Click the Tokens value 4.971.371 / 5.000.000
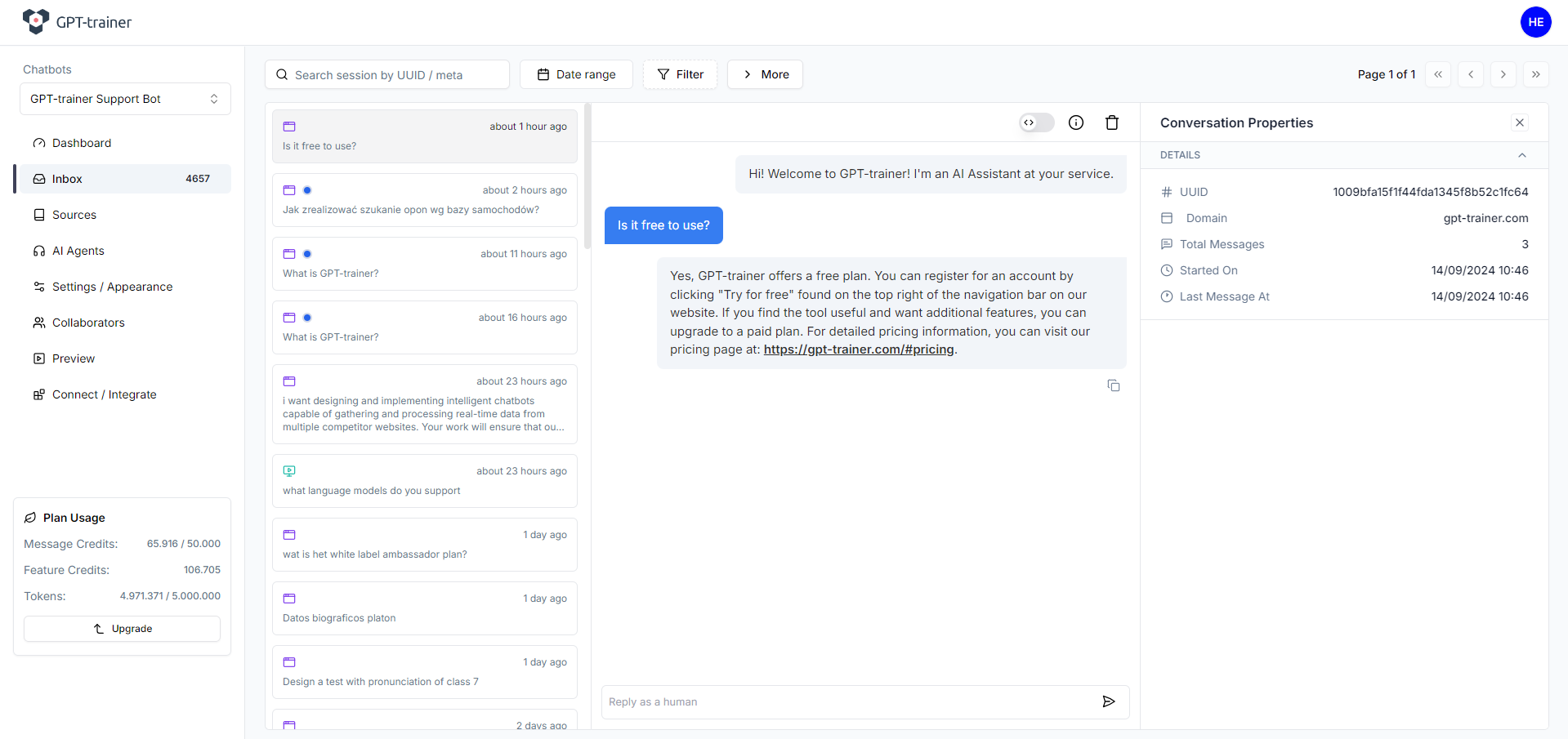Viewport: 1568px width, 739px height. coord(170,596)
